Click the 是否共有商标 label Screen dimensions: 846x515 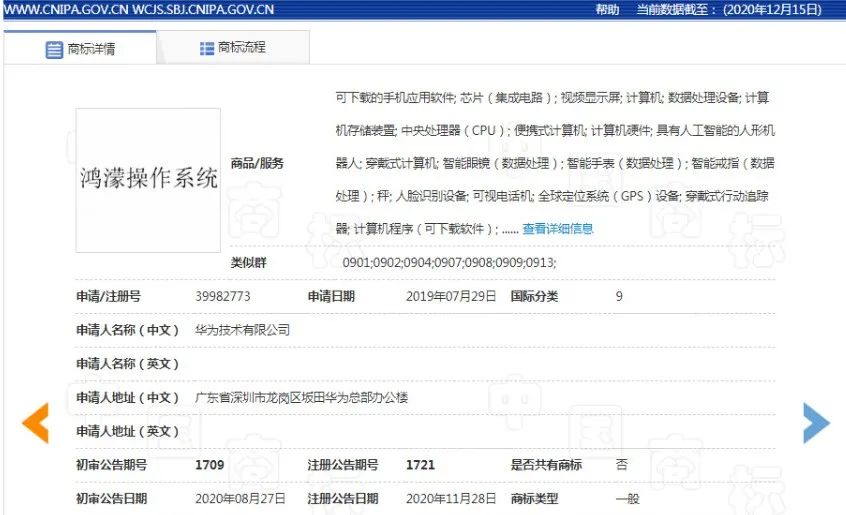547,465
